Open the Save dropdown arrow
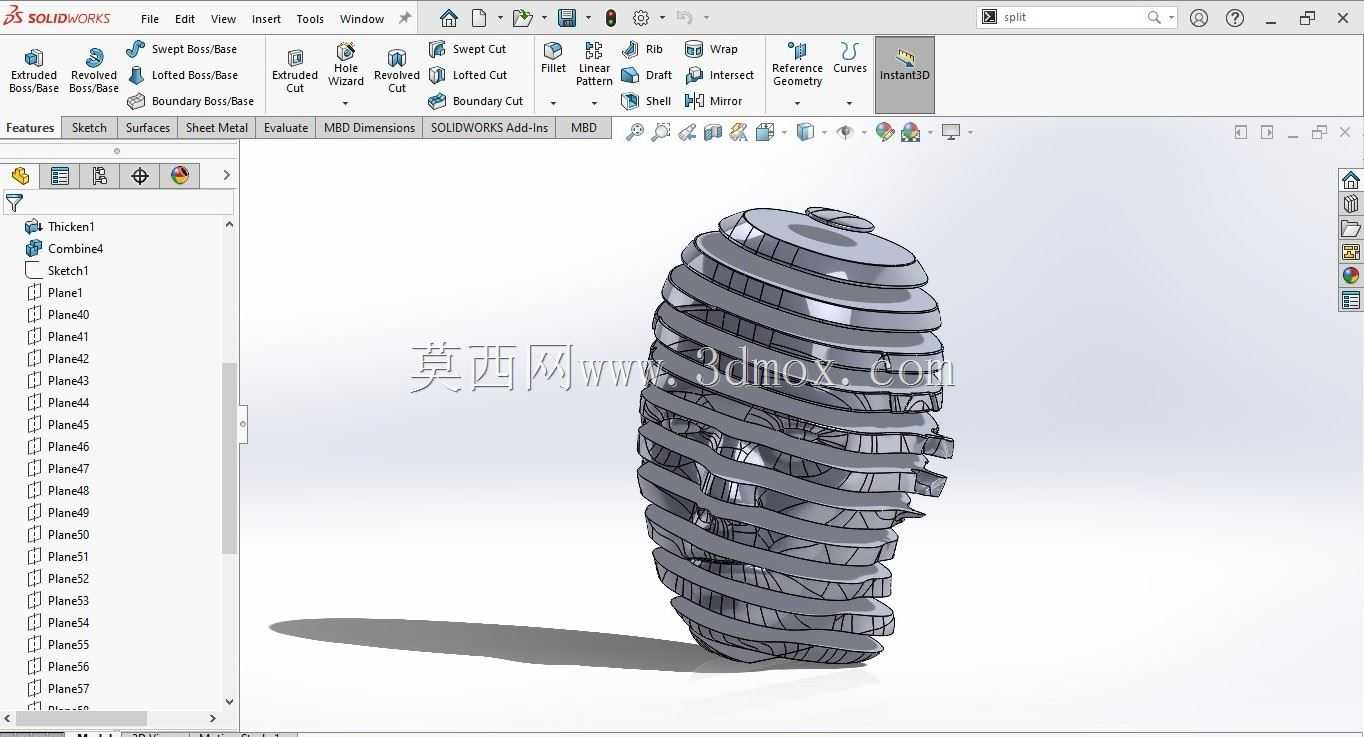Viewport: 1364px width, 737px height. pos(588,17)
